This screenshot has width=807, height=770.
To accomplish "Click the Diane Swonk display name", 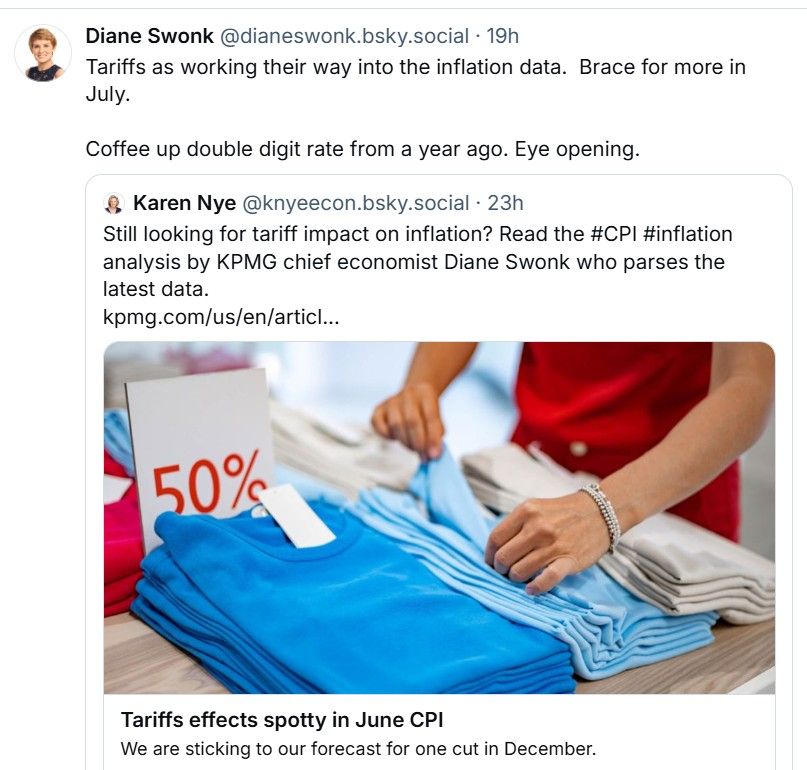I will click(149, 36).
